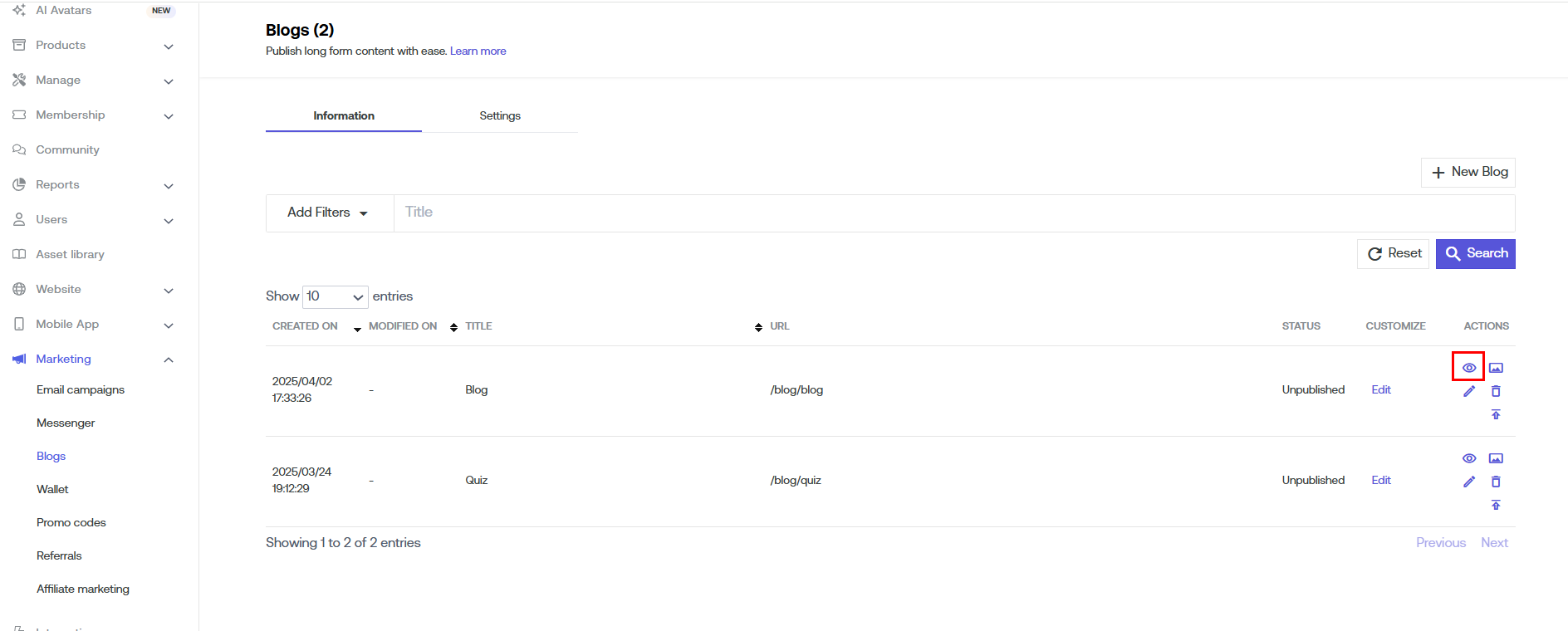Click the trash icon for Quiz row

[x=1496, y=482]
